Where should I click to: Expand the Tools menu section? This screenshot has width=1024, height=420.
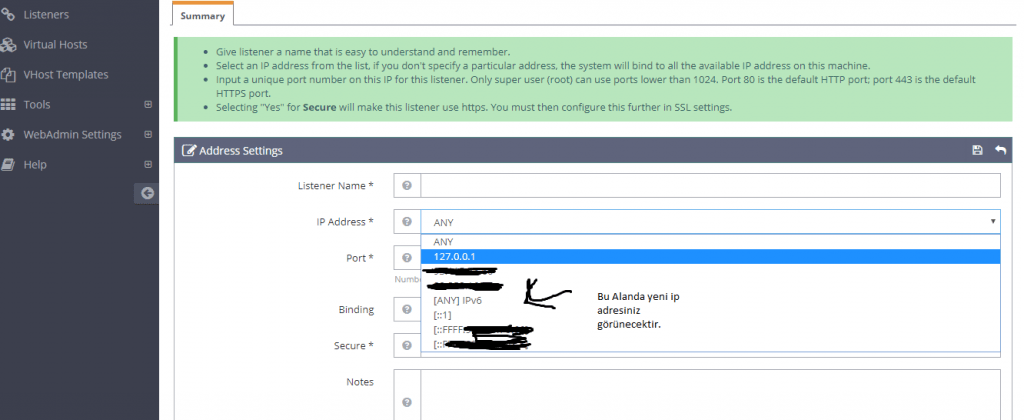148,104
